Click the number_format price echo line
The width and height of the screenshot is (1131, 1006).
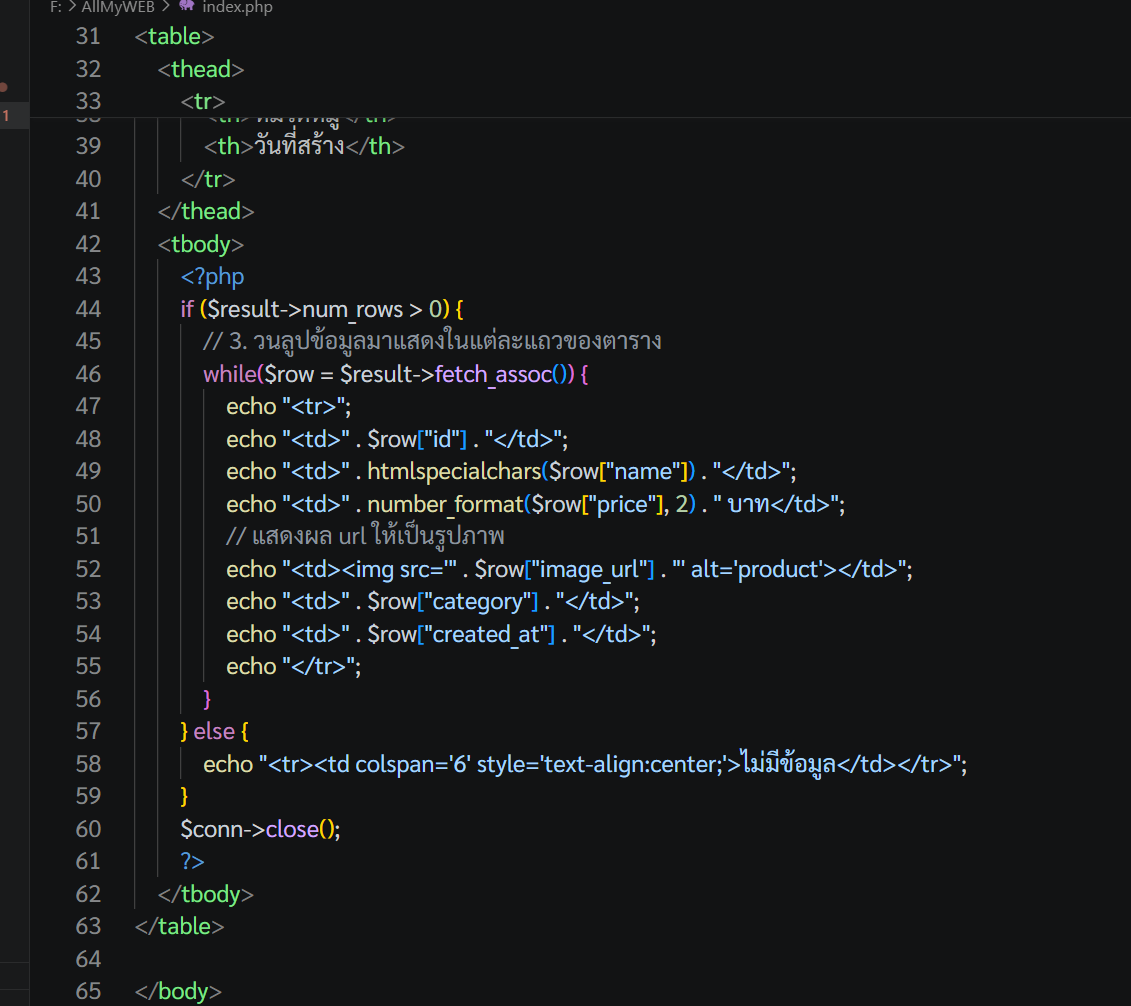(x=535, y=504)
